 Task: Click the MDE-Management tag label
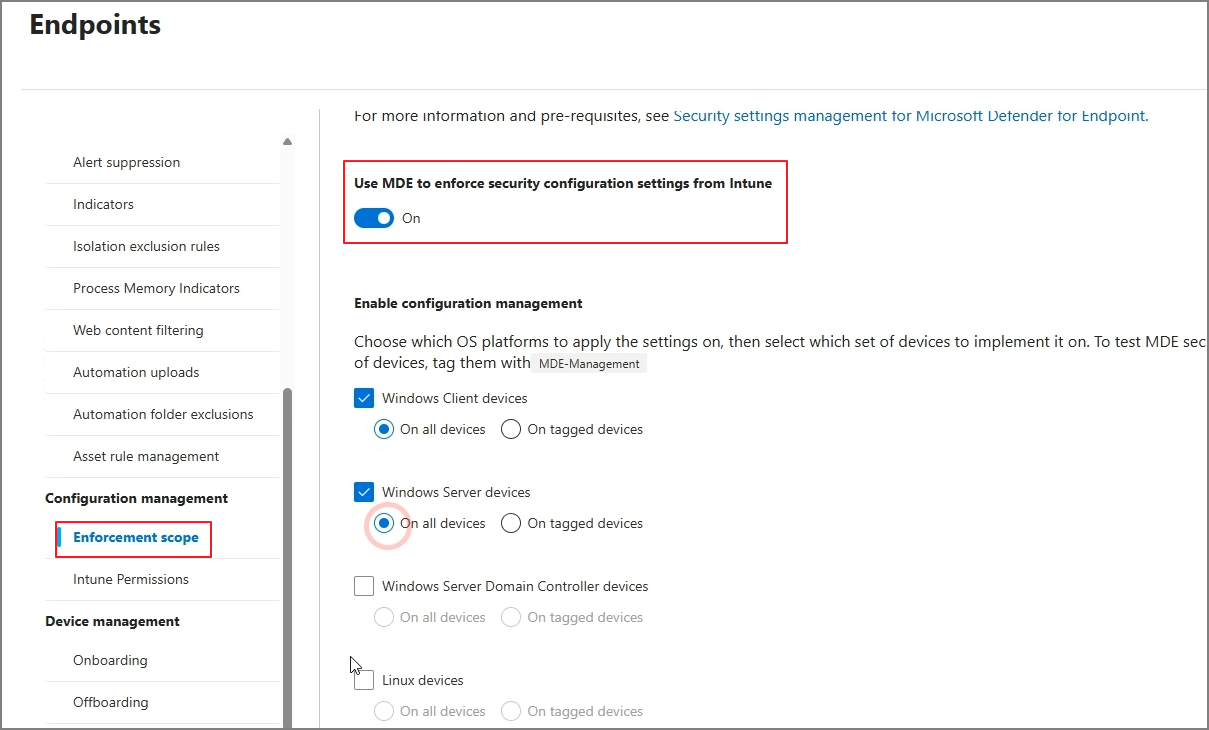tap(589, 364)
